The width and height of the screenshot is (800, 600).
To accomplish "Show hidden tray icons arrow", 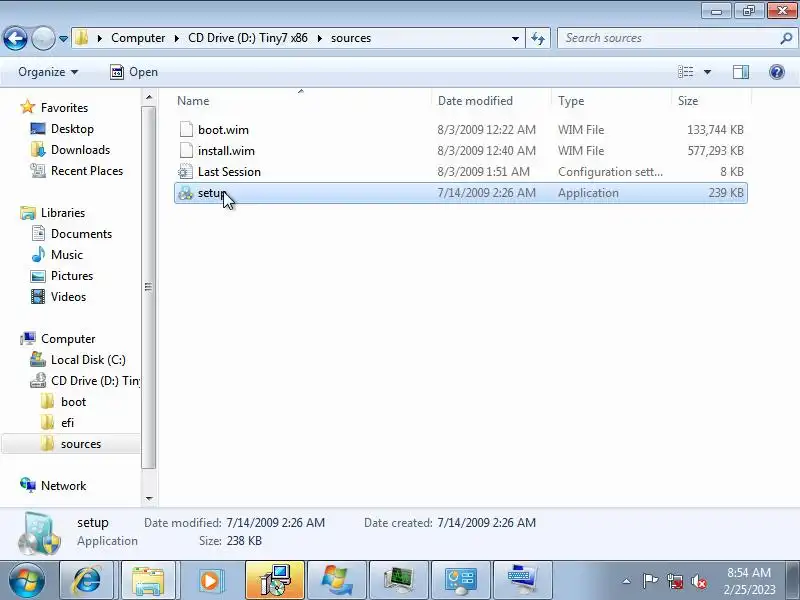I will [x=627, y=581].
